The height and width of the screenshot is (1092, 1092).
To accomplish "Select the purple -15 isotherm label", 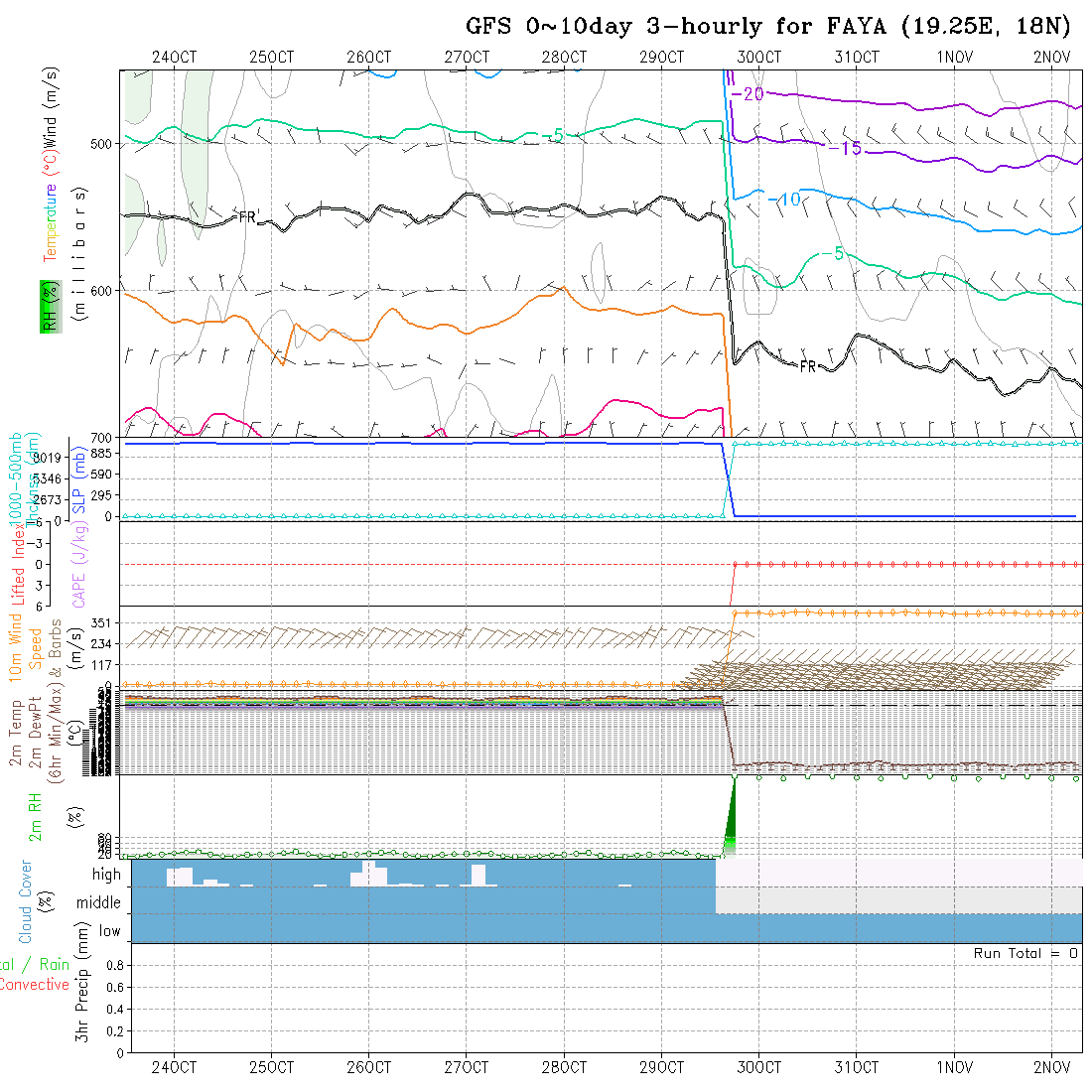I will tap(846, 148).
